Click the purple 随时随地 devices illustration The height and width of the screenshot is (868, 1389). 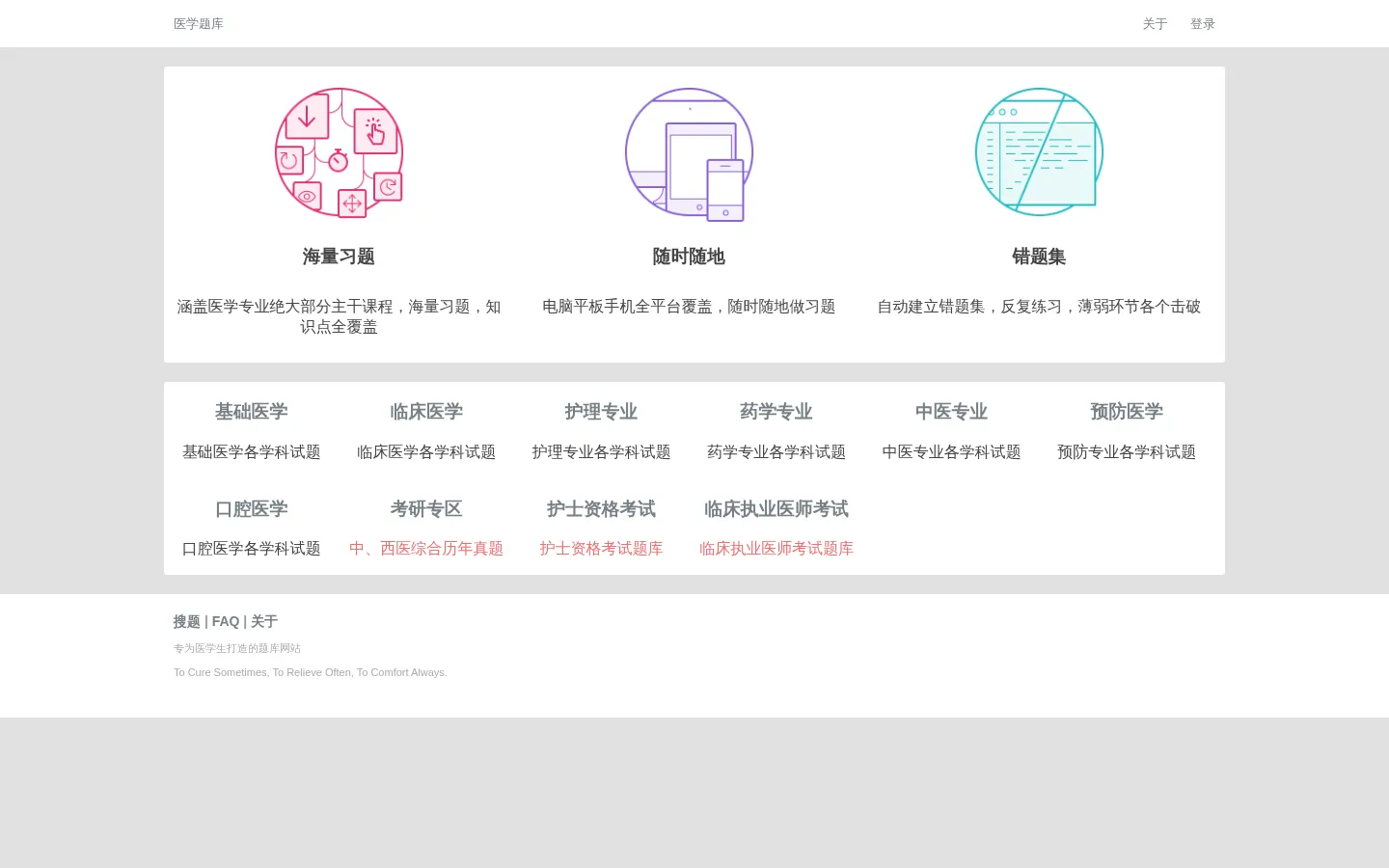[689, 154]
